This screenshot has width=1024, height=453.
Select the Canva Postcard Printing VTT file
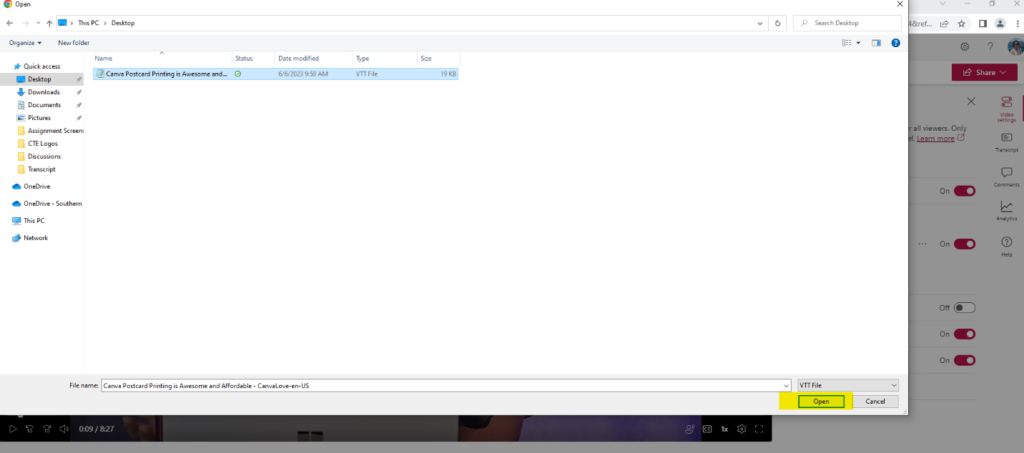point(275,74)
